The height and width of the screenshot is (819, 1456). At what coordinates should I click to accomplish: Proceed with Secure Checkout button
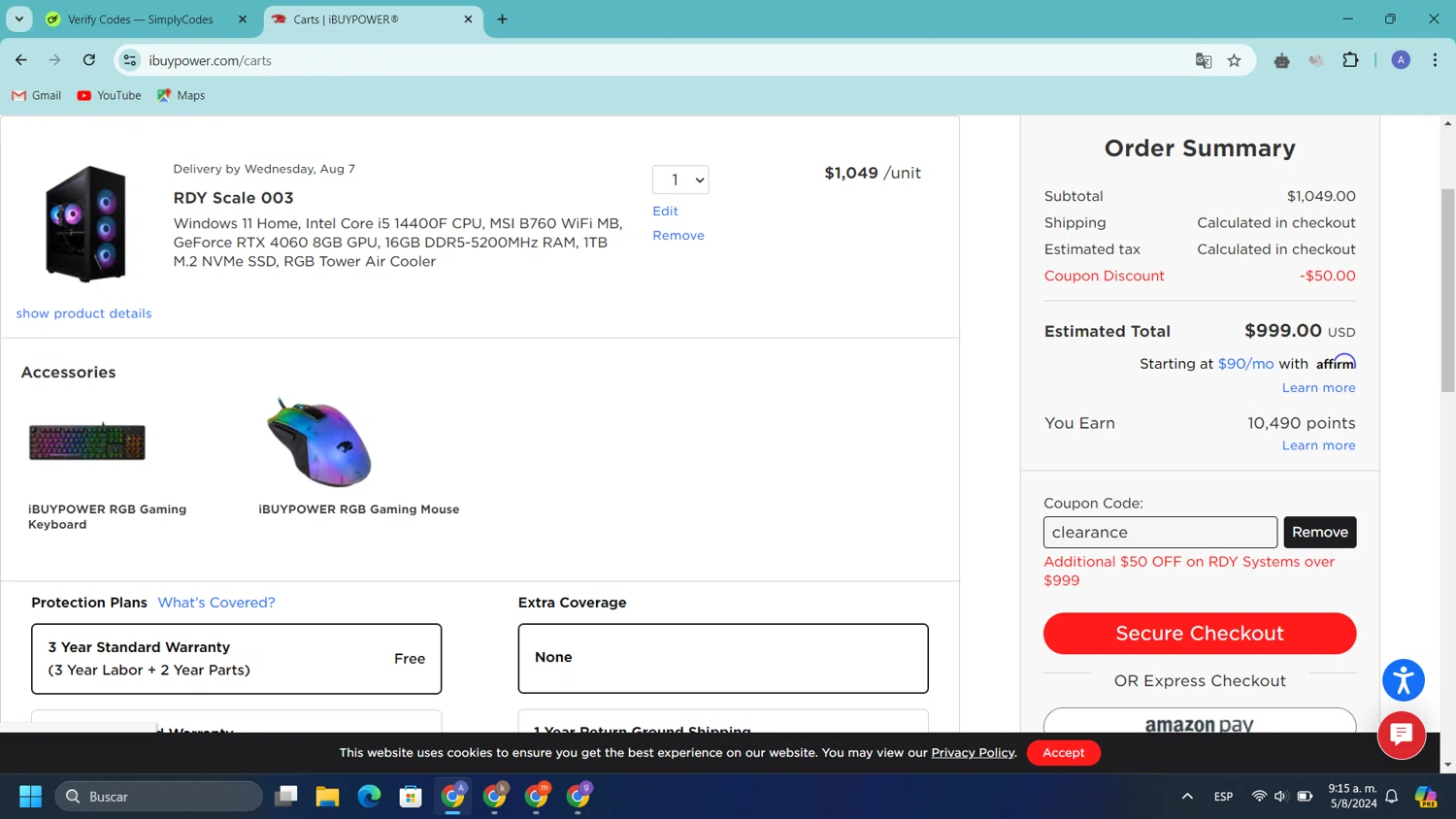coord(1200,633)
